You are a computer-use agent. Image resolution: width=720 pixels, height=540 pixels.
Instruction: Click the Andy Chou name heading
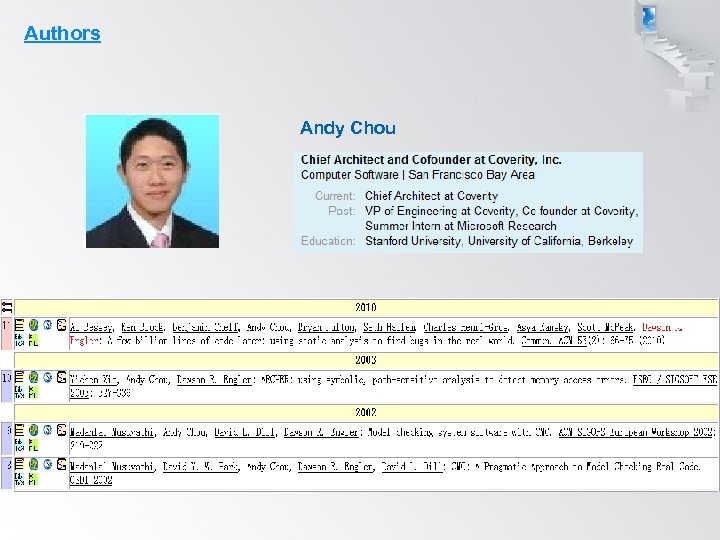[x=348, y=128]
